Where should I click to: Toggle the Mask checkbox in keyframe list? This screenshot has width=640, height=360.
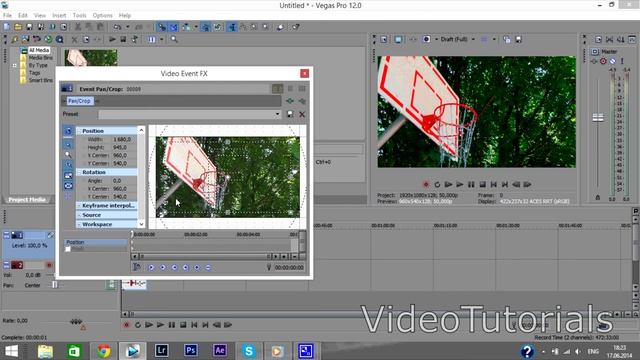pos(68,249)
